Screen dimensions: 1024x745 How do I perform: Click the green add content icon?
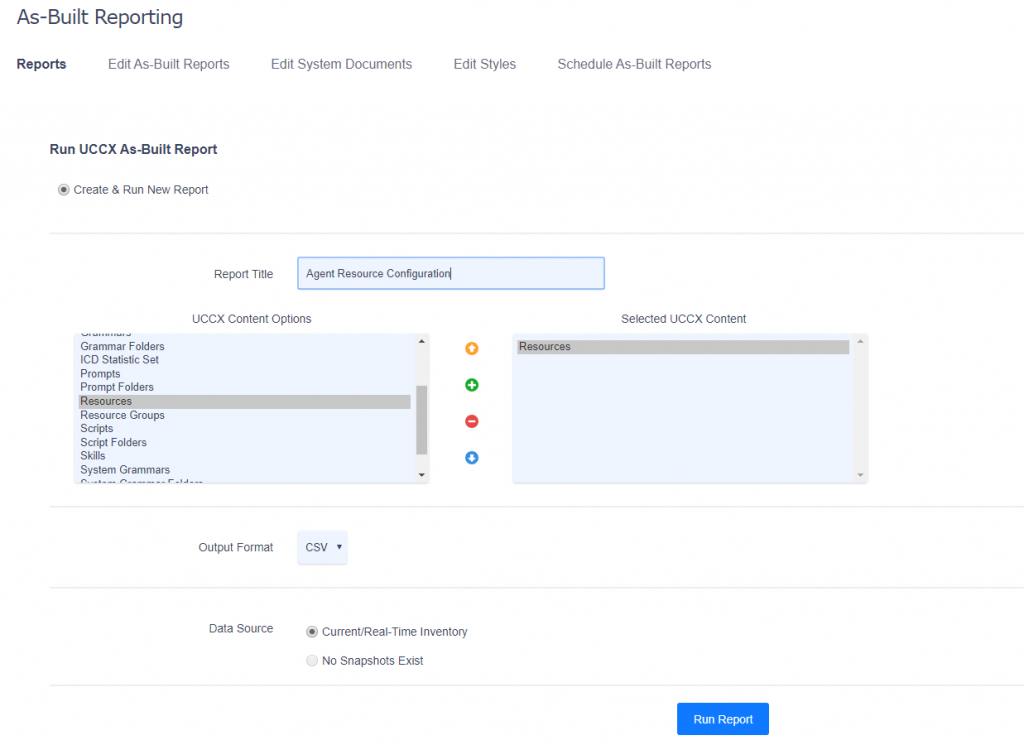472,385
